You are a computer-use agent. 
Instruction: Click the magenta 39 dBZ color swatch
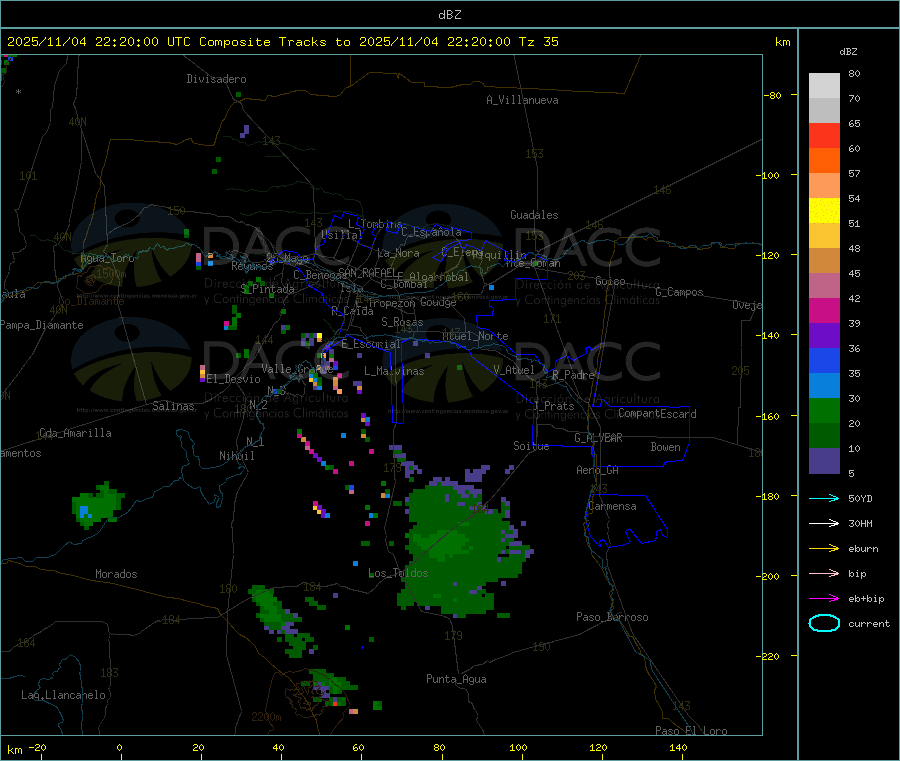click(x=824, y=310)
